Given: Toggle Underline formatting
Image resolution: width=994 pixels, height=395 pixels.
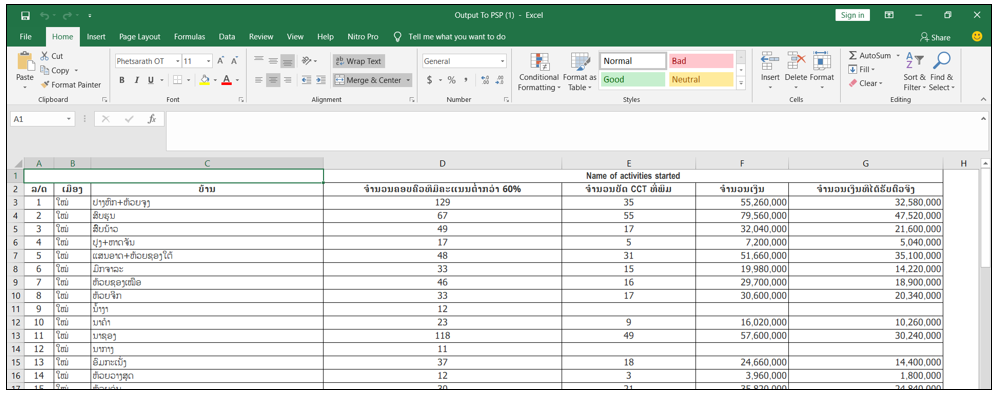Looking at the screenshot, I should tap(151, 80).
